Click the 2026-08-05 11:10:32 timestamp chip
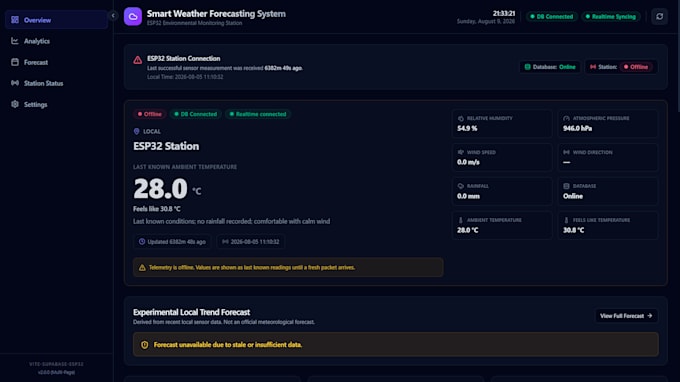680x382 pixels. point(251,242)
